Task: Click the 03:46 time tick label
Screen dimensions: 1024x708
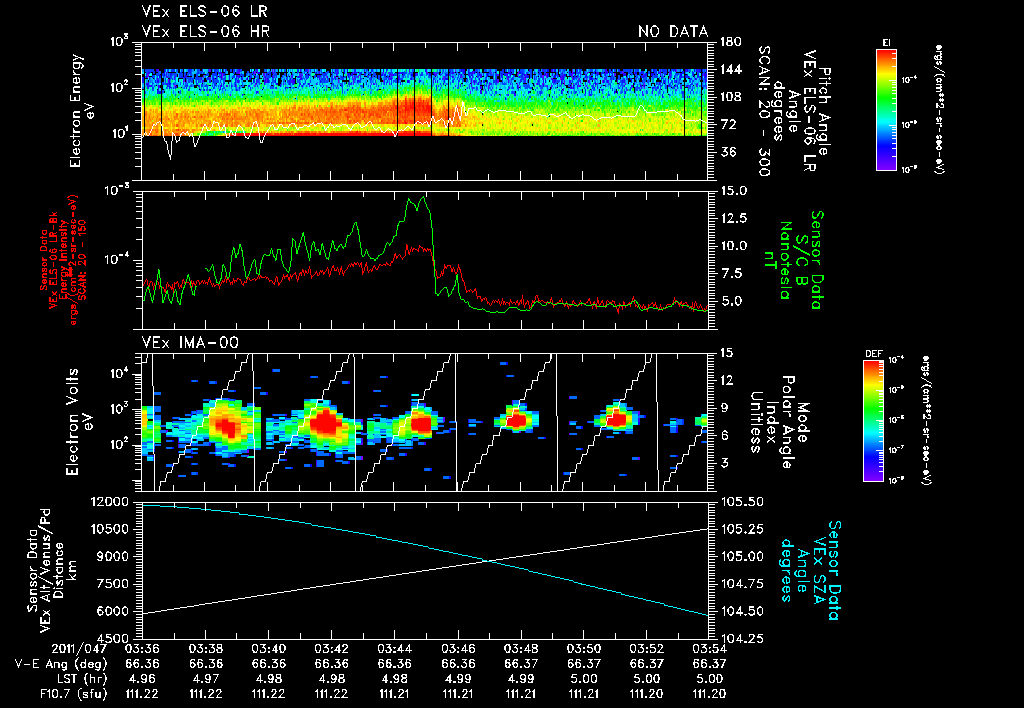Action: click(457, 649)
